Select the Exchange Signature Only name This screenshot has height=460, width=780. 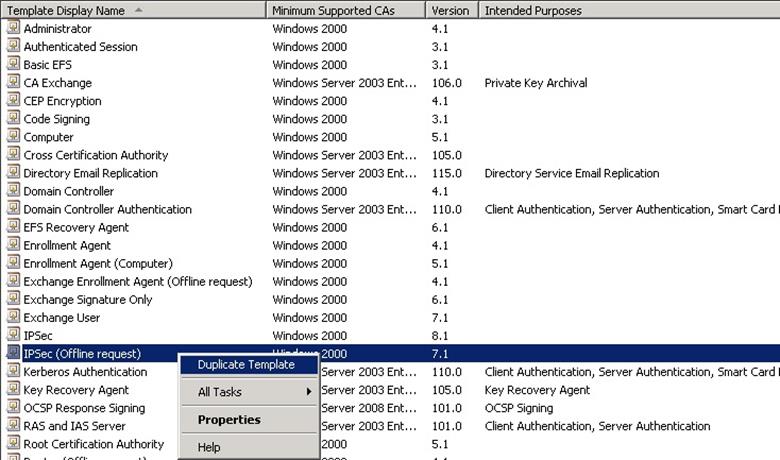tap(88, 300)
